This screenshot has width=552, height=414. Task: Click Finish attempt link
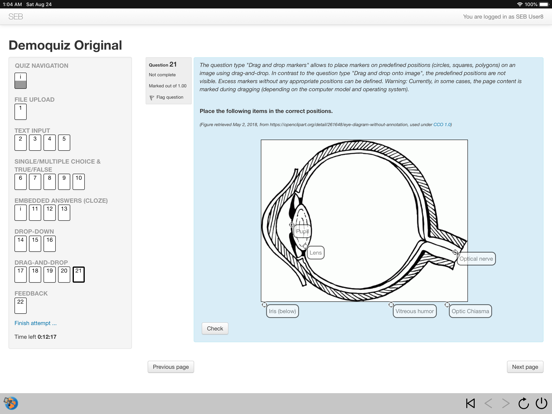[x=35, y=323]
